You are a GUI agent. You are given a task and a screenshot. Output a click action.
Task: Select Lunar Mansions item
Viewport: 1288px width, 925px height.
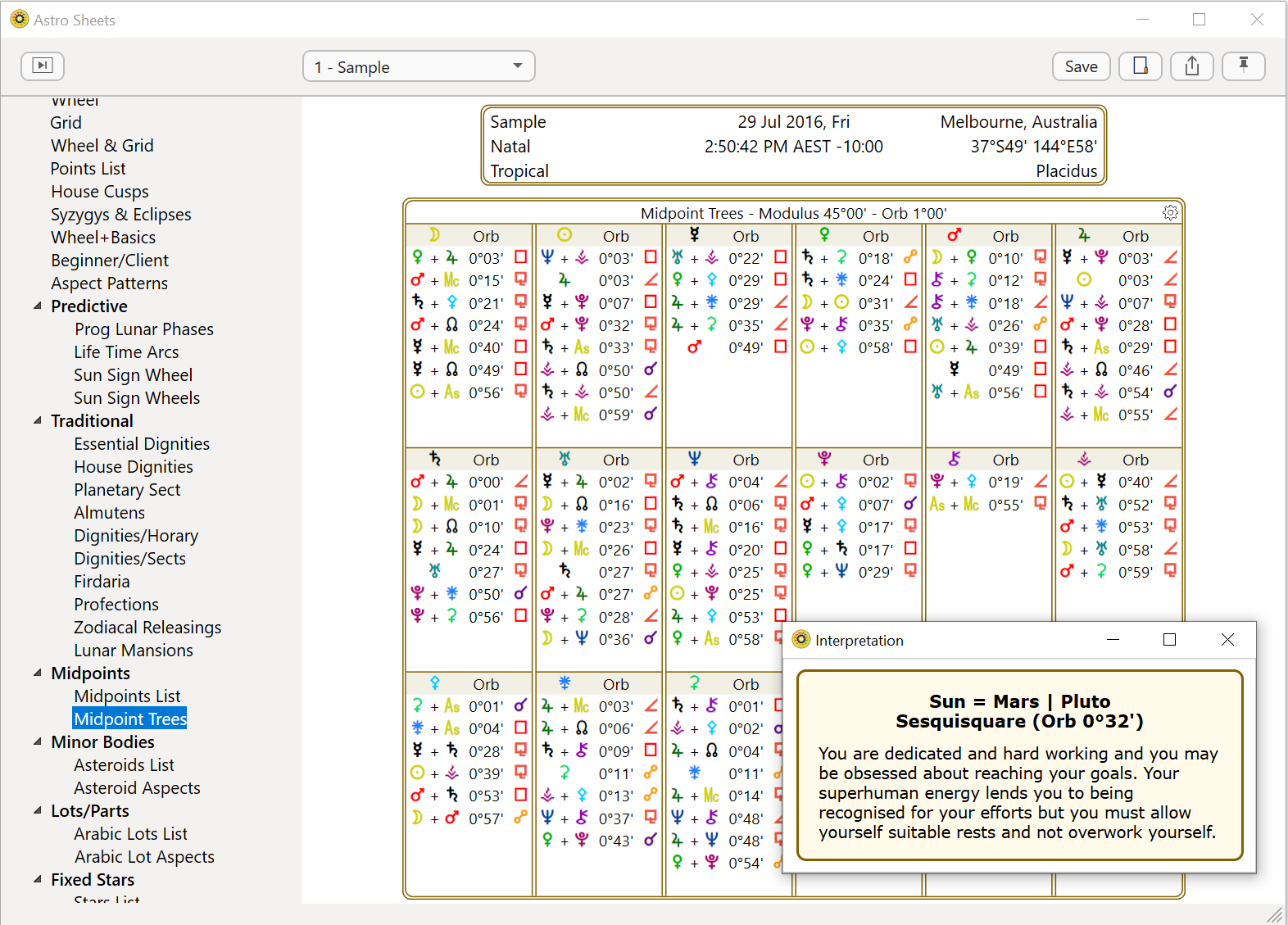click(134, 651)
